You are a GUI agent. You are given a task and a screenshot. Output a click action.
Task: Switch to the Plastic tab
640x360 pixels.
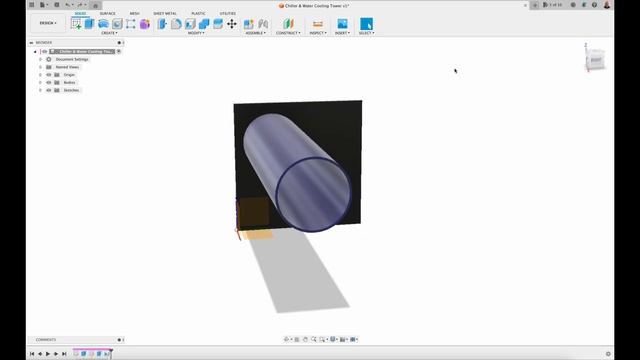[x=198, y=13]
